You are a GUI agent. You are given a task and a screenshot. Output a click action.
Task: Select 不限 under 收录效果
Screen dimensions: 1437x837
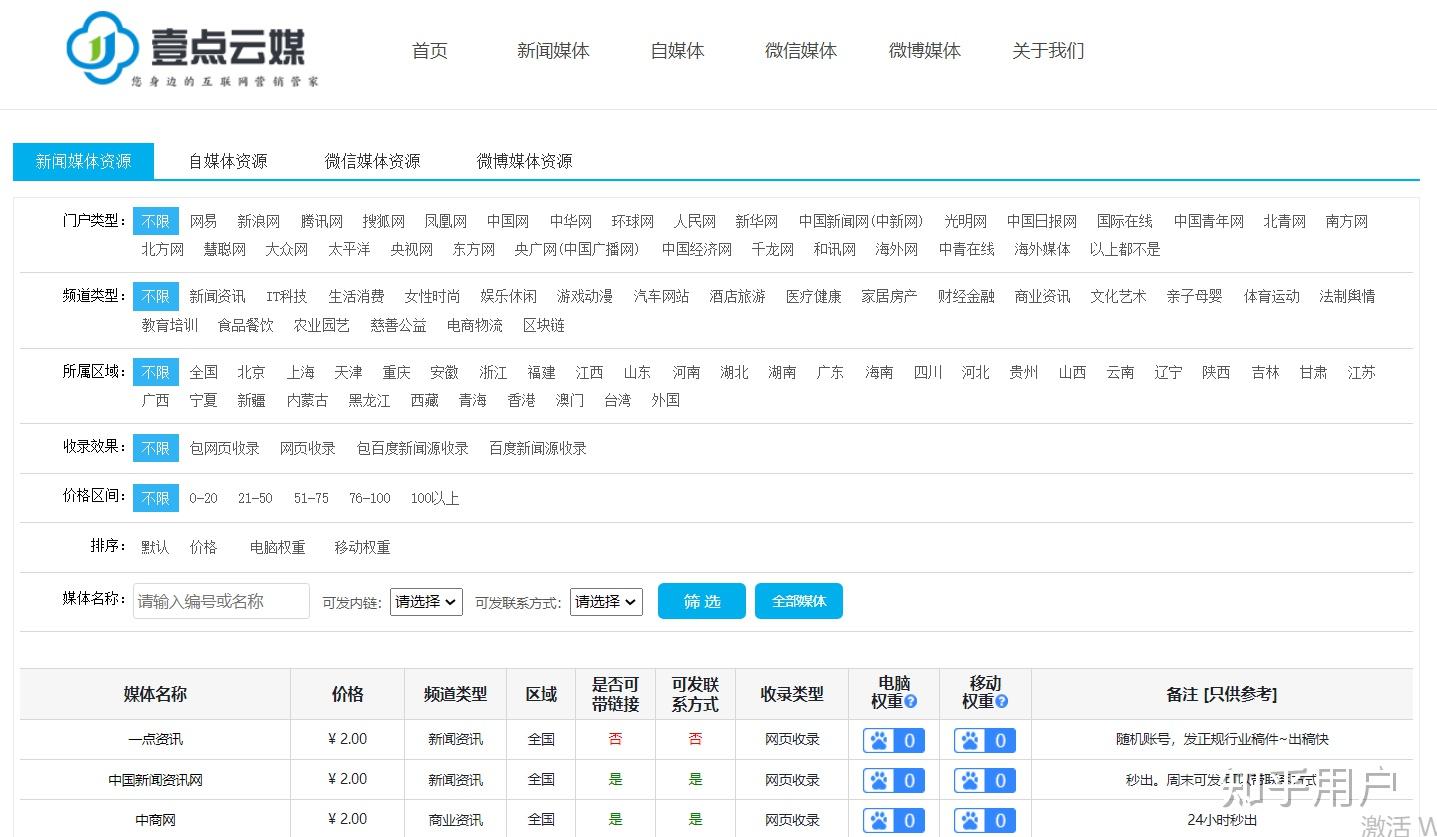(156, 448)
